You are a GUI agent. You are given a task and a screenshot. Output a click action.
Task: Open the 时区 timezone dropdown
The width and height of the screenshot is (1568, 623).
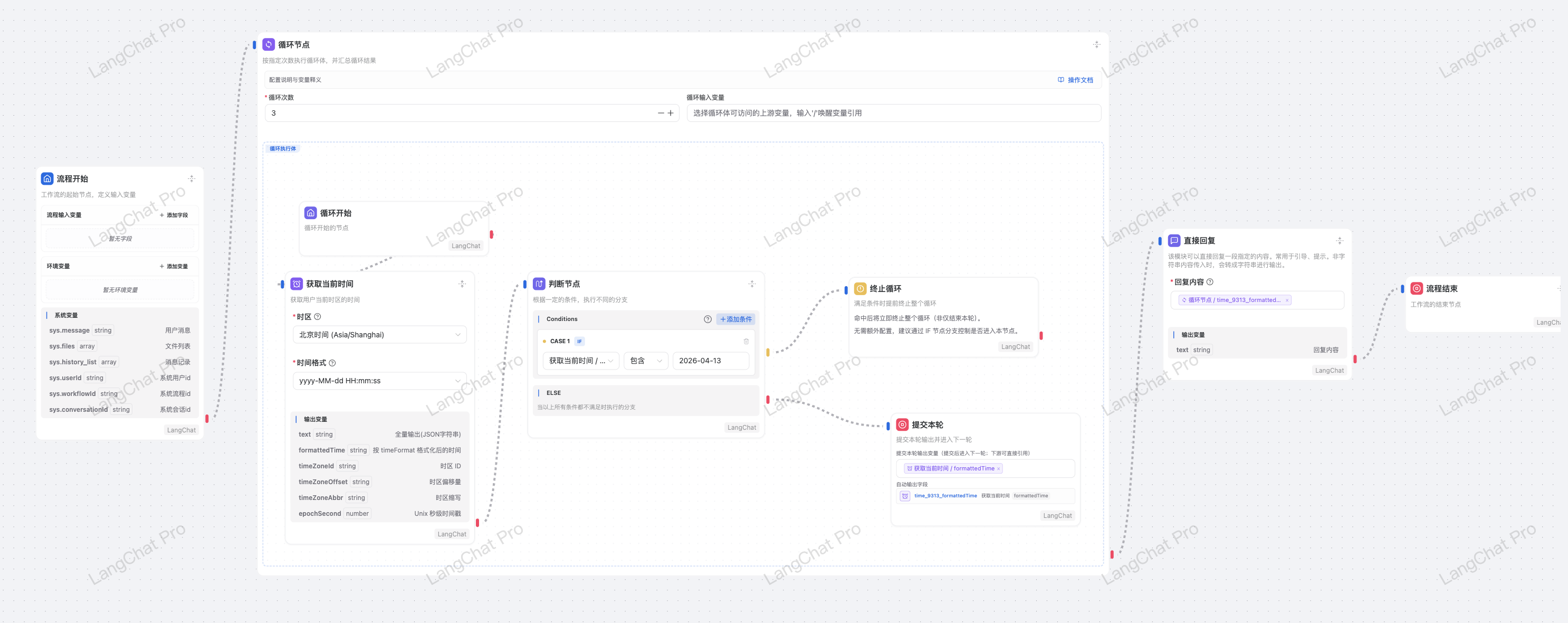[x=379, y=335]
